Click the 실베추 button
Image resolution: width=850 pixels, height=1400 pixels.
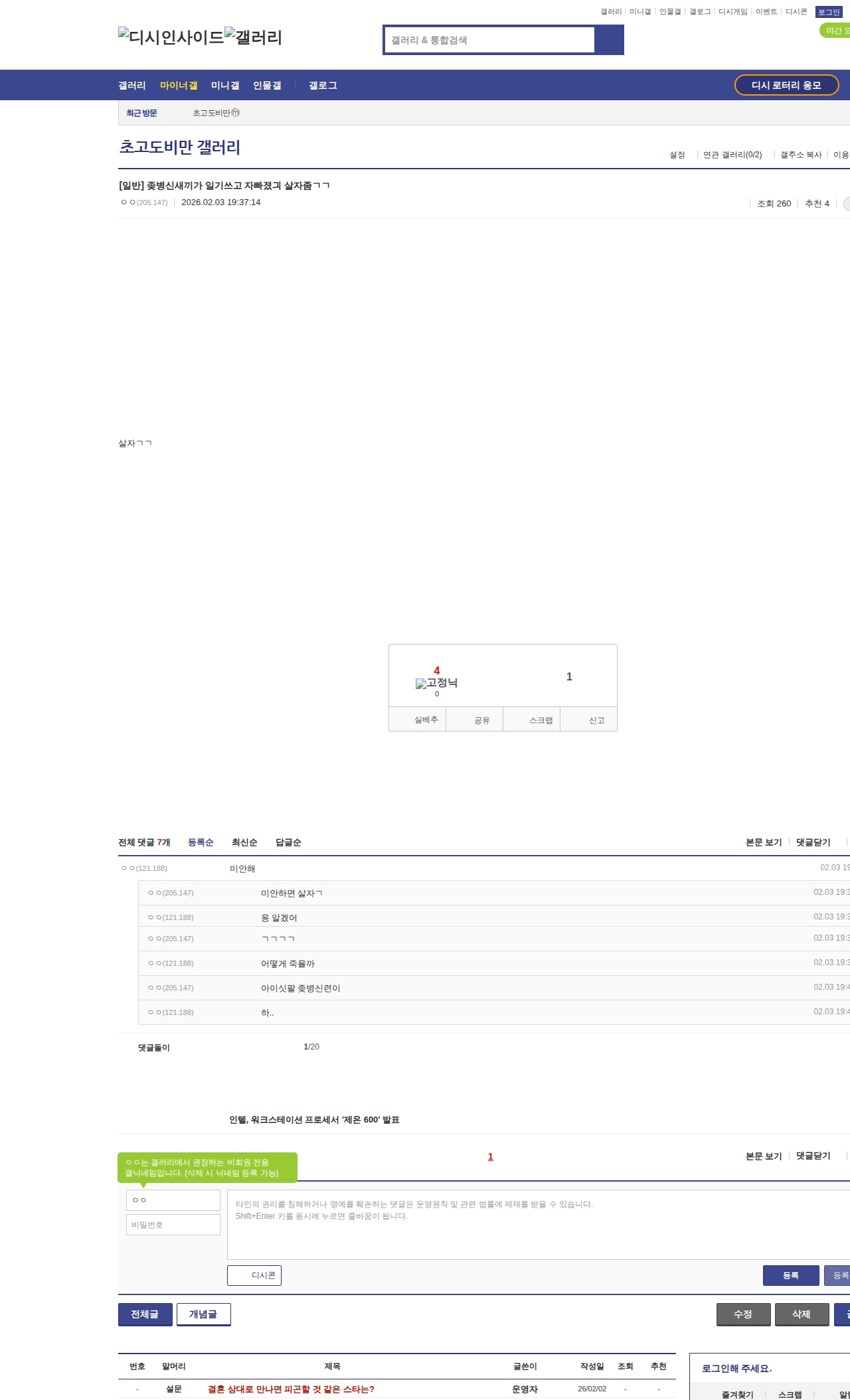(x=417, y=720)
